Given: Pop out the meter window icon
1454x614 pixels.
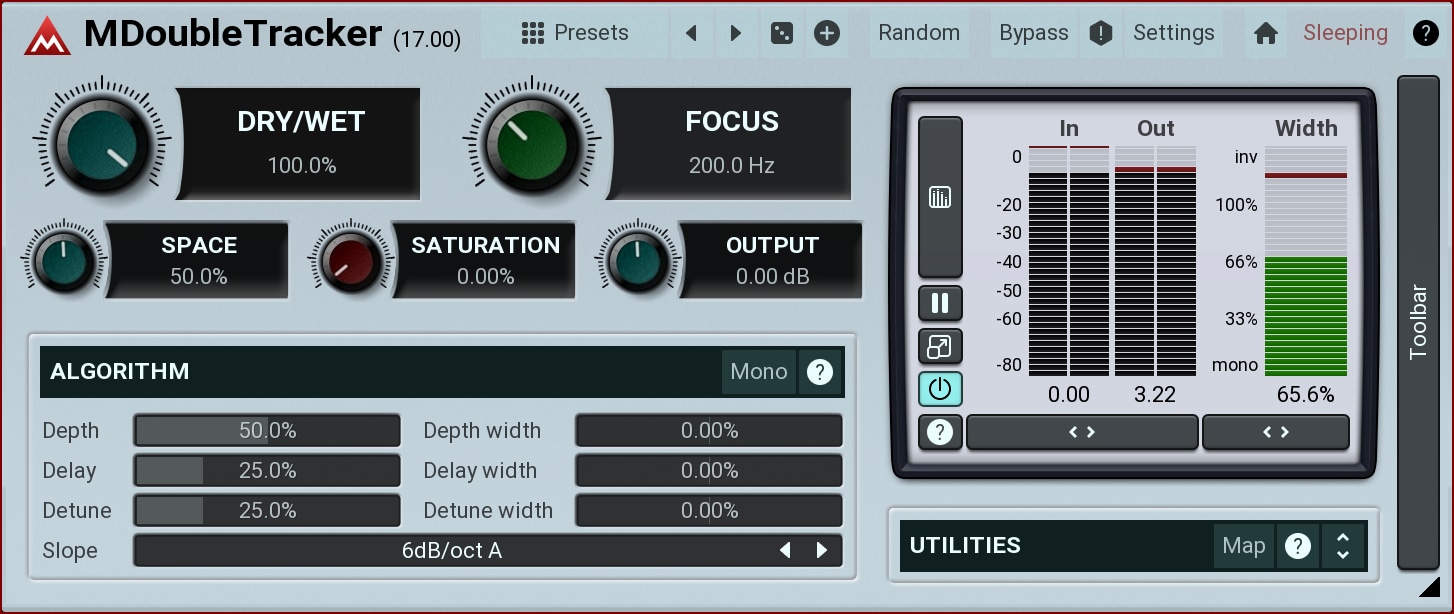Looking at the screenshot, I should click(x=940, y=347).
